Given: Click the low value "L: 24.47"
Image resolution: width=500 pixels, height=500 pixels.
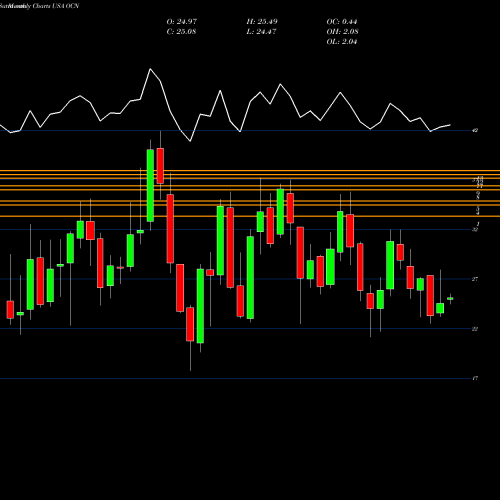Looking at the screenshot, I should (x=261, y=32).
